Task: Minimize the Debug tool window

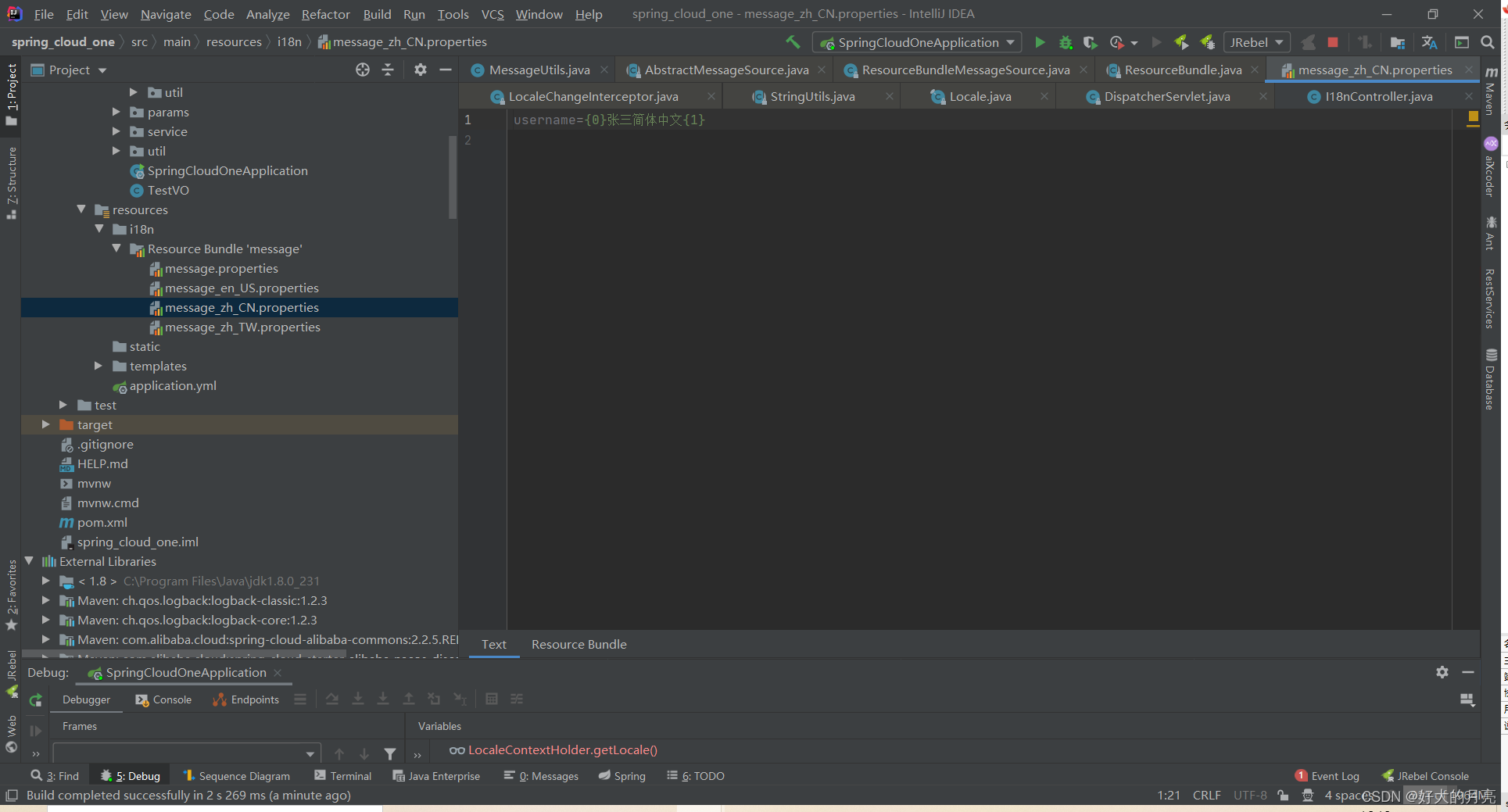Action: (1467, 672)
